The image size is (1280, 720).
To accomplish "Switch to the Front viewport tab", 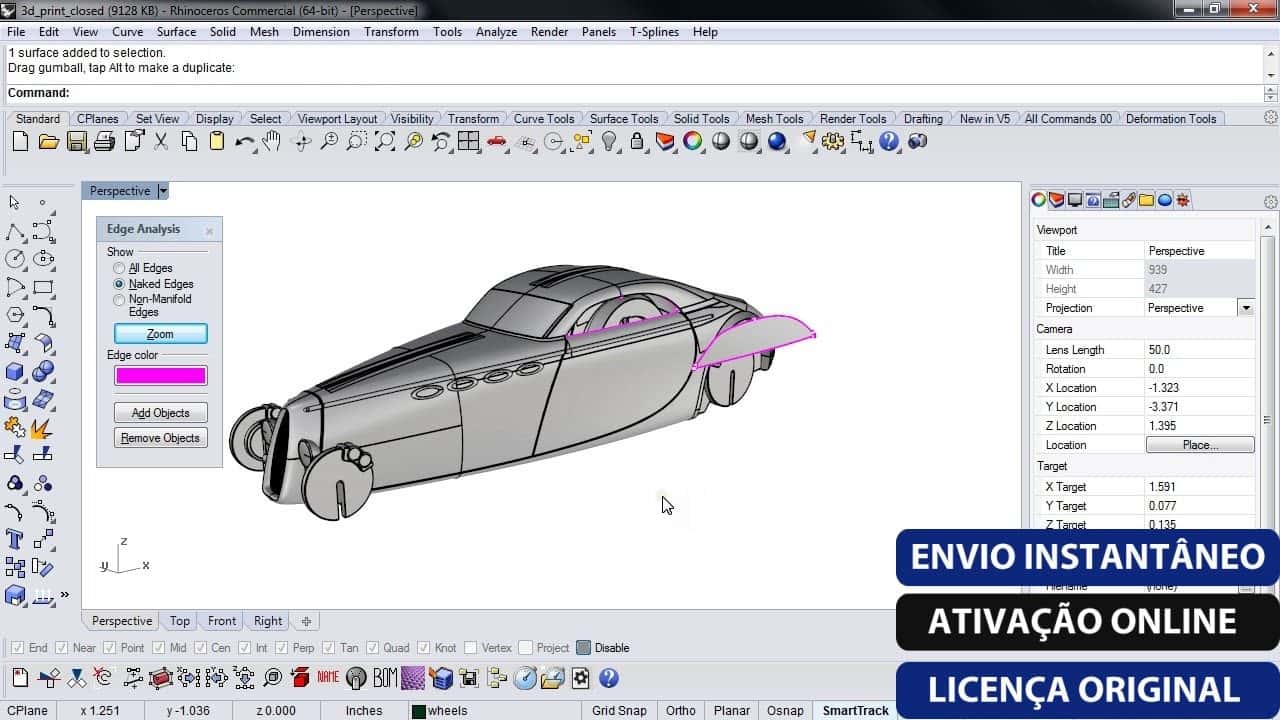I will [x=222, y=621].
